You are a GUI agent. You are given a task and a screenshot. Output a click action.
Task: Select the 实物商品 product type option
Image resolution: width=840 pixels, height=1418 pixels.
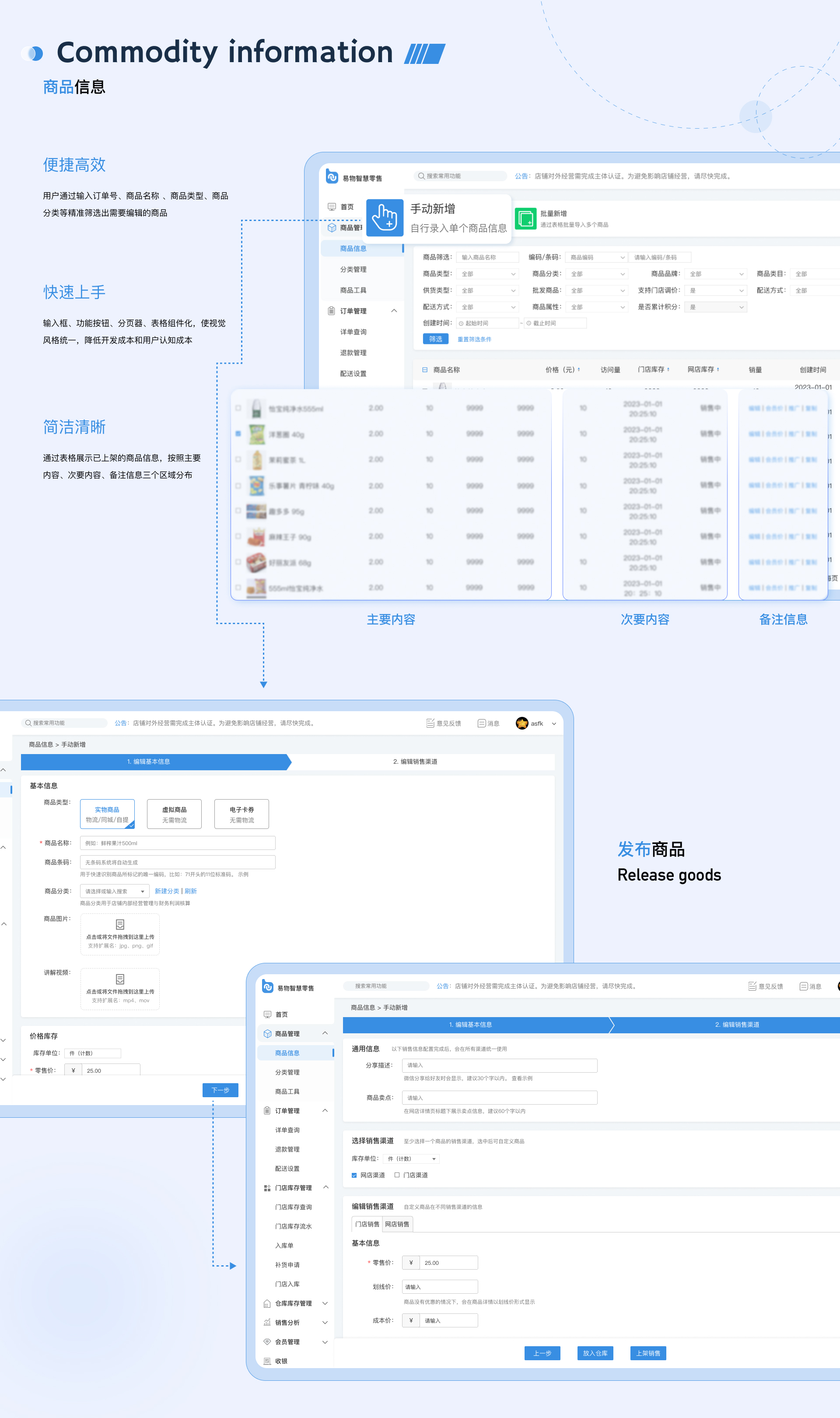(x=107, y=814)
